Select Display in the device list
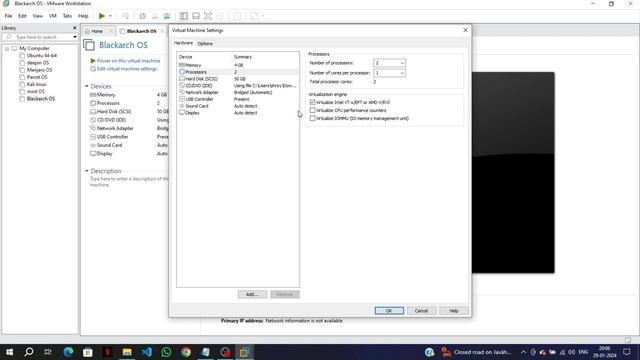The image size is (640, 360). pos(238,113)
